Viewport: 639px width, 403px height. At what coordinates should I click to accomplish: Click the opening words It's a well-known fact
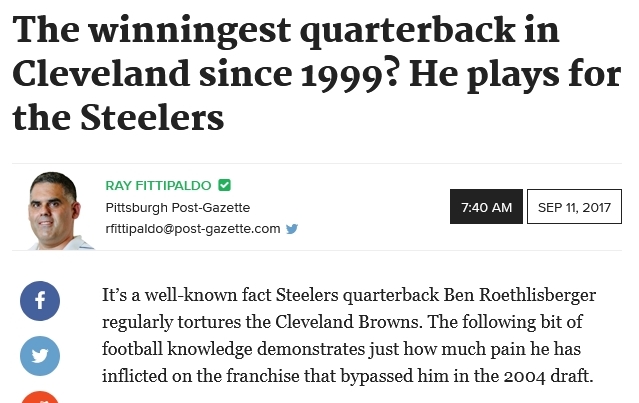[x=186, y=295]
